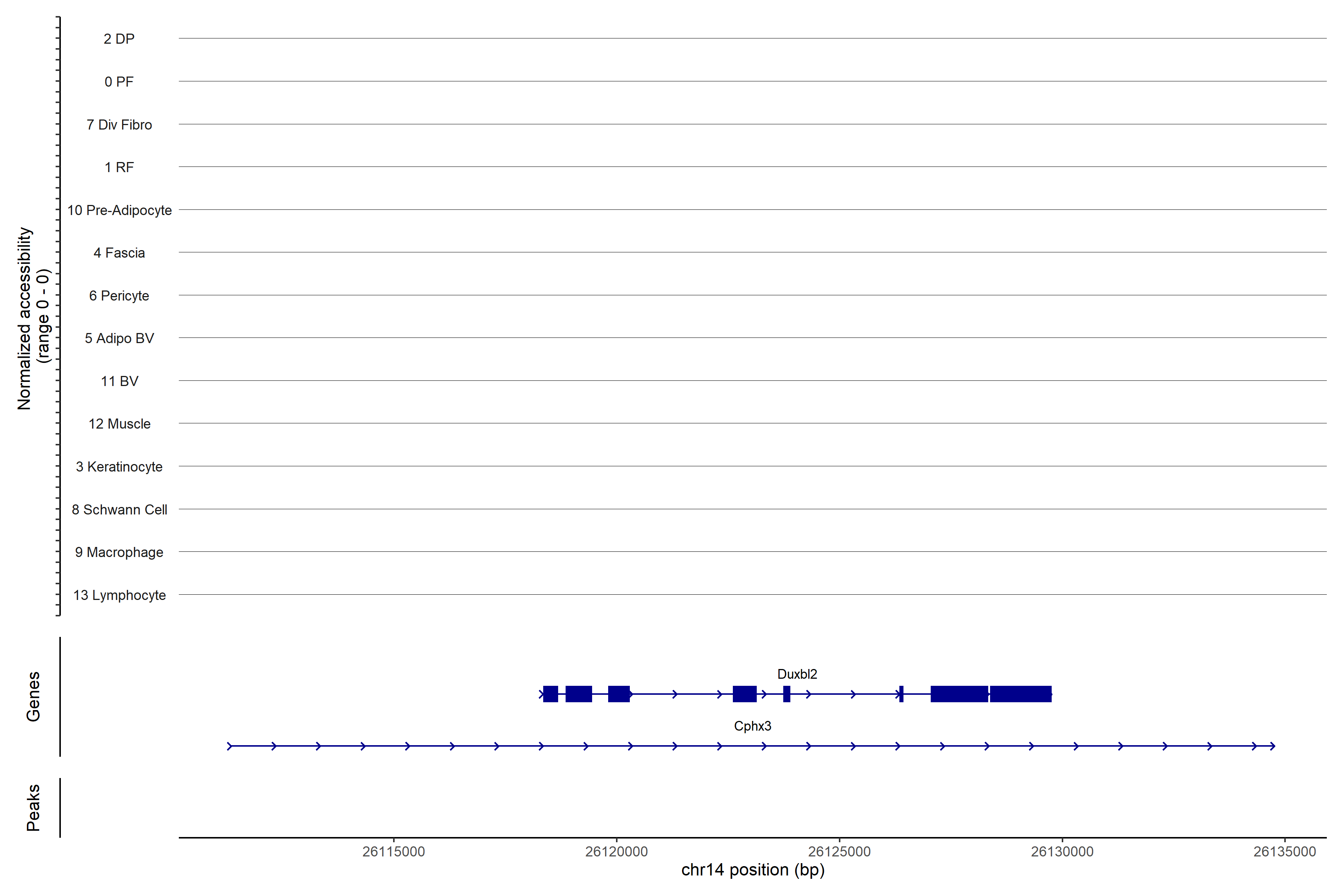The height and width of the screenshot is (896, 1344).
Task: Click the 26115000 axis tick label
Action: [393, 852]
